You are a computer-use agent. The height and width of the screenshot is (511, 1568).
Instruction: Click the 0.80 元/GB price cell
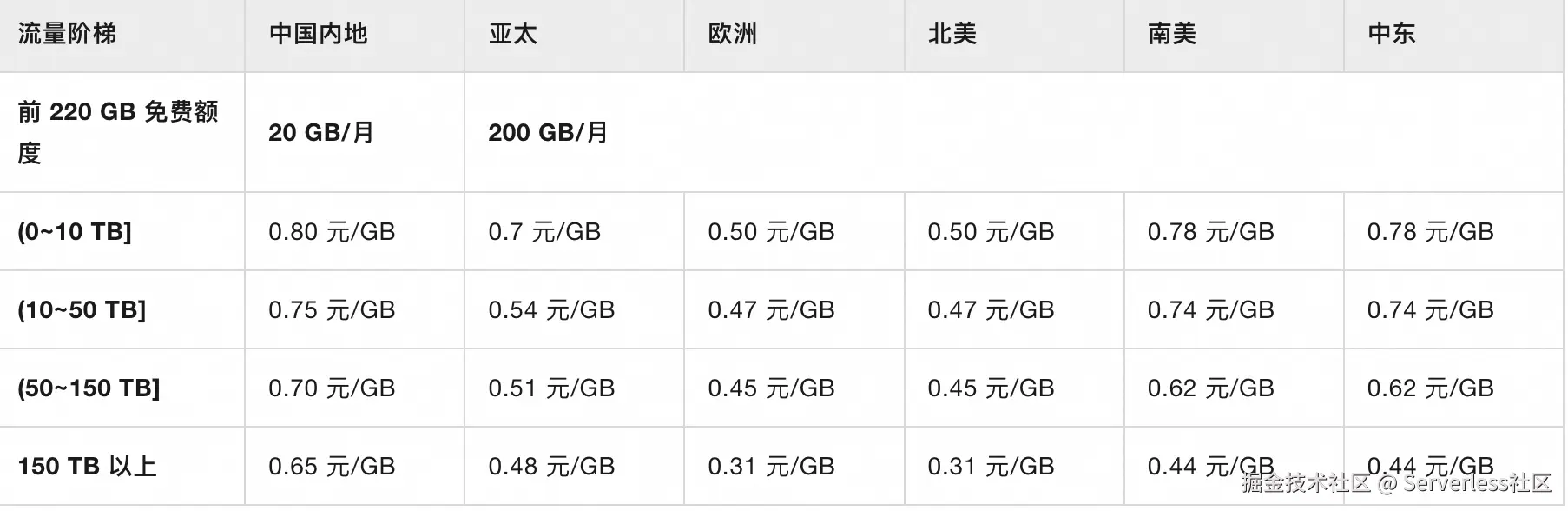[x=332, y=232]
